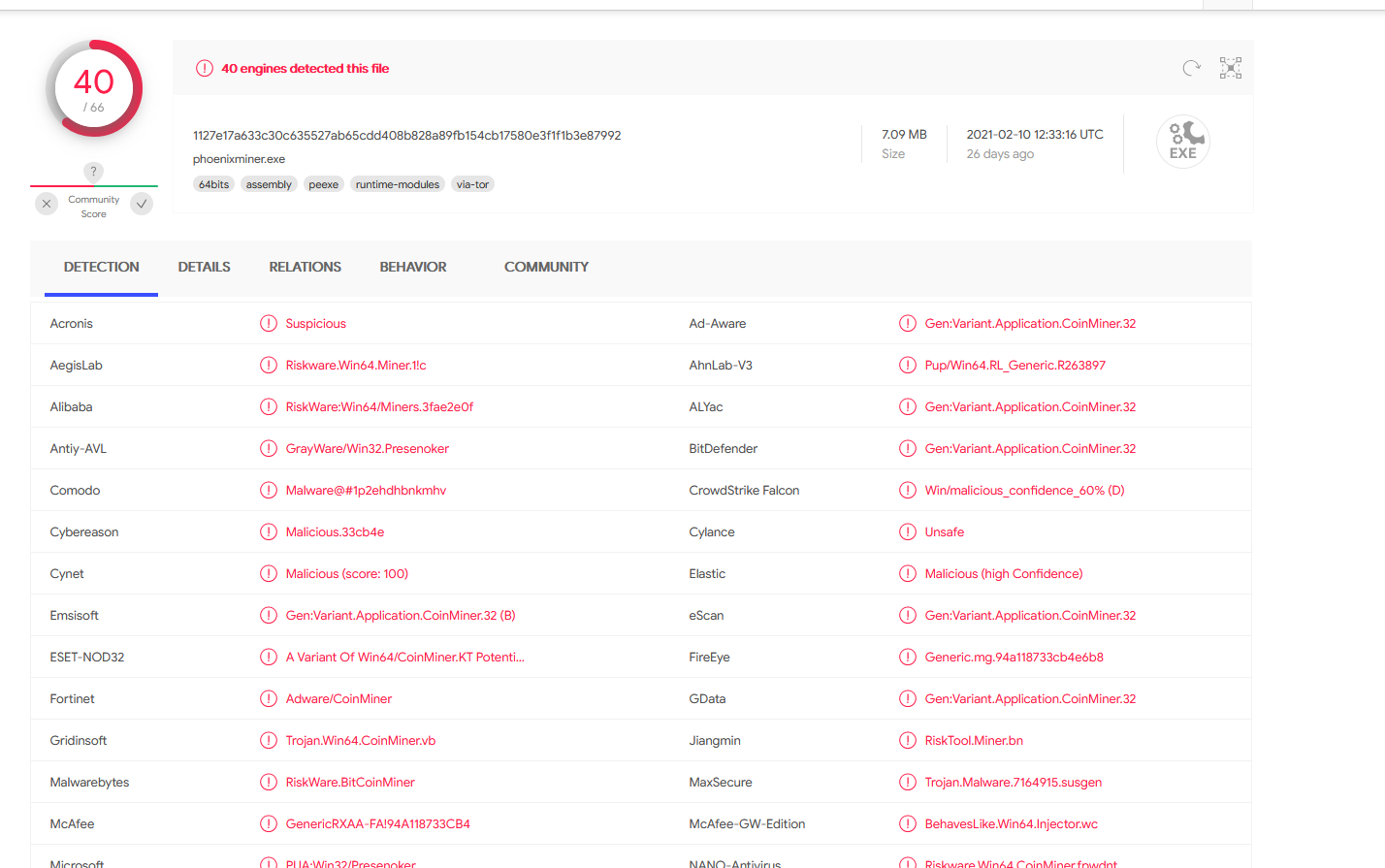
Task: Select the file hash 1127e17a633c... text
Action: pyautogui.click(x=406, y=136)
